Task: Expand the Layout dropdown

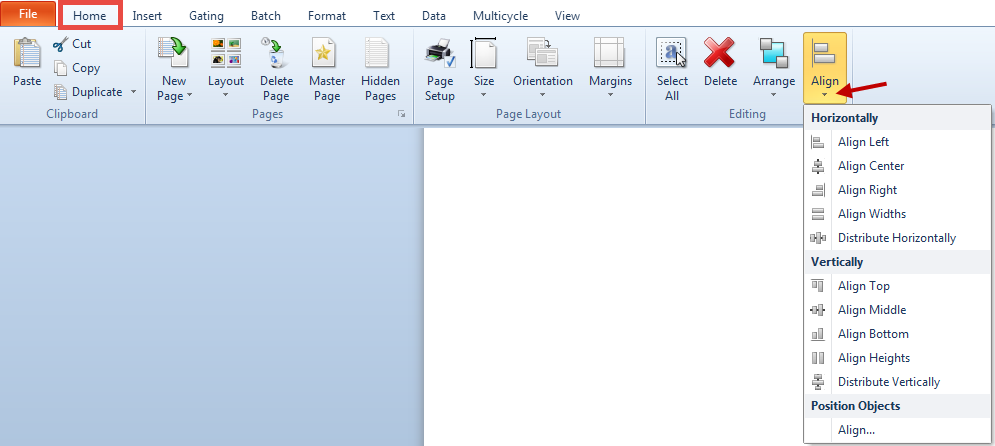Action: 226,95
